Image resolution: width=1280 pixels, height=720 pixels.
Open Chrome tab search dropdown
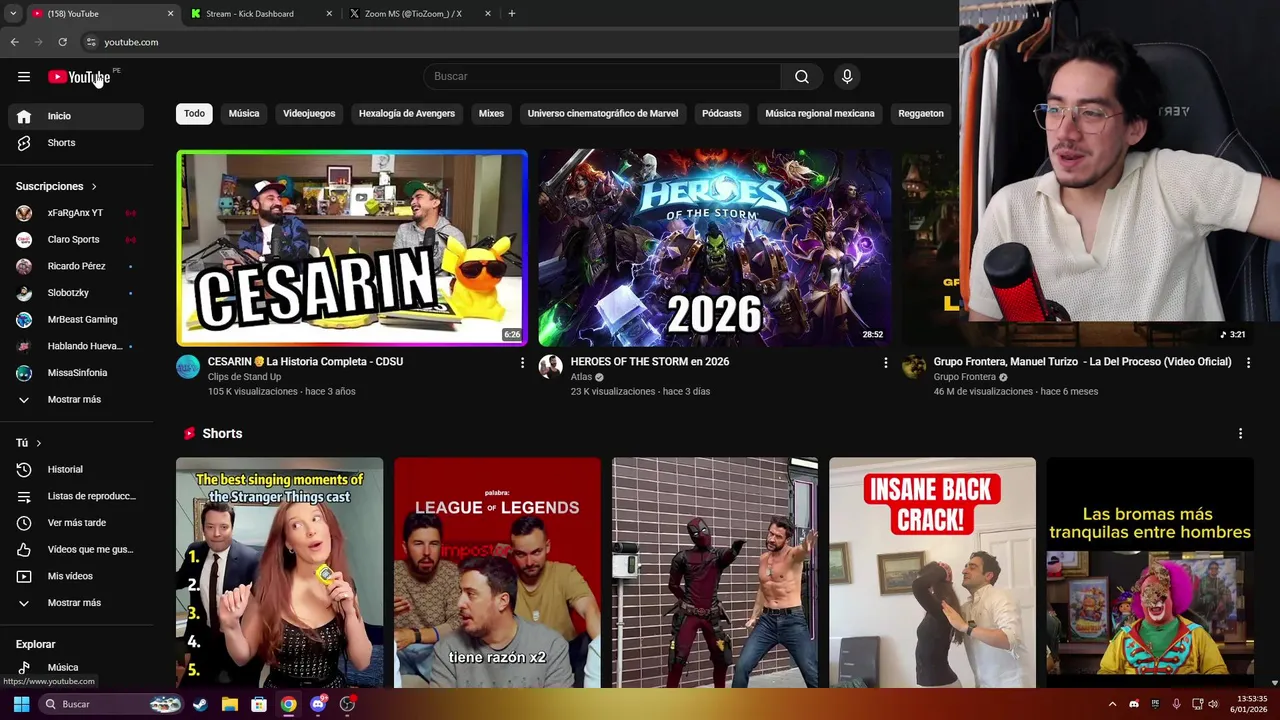(x=13, y=14)
